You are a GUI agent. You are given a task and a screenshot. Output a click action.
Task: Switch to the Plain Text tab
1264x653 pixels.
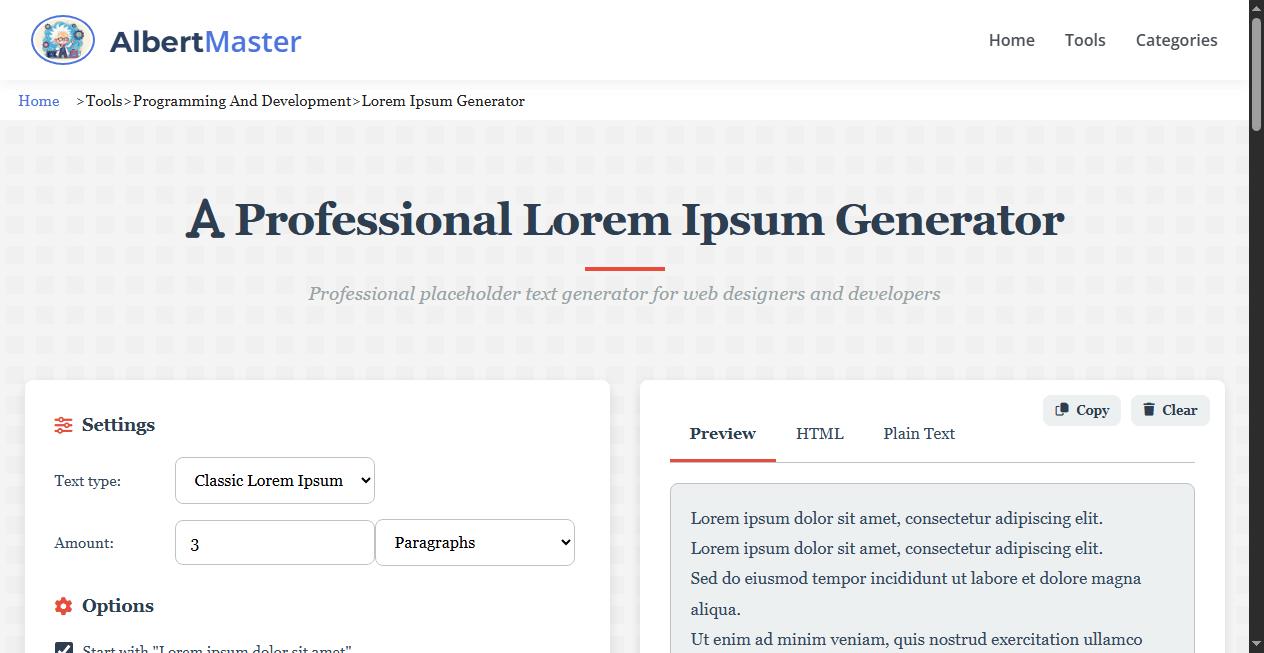tap(918, 433)
